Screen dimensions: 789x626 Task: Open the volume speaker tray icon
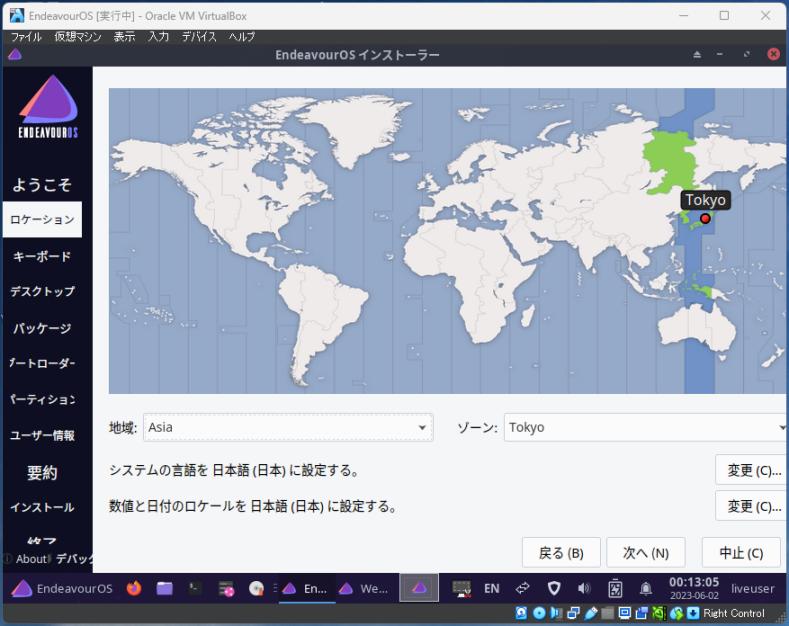point(584,588)
